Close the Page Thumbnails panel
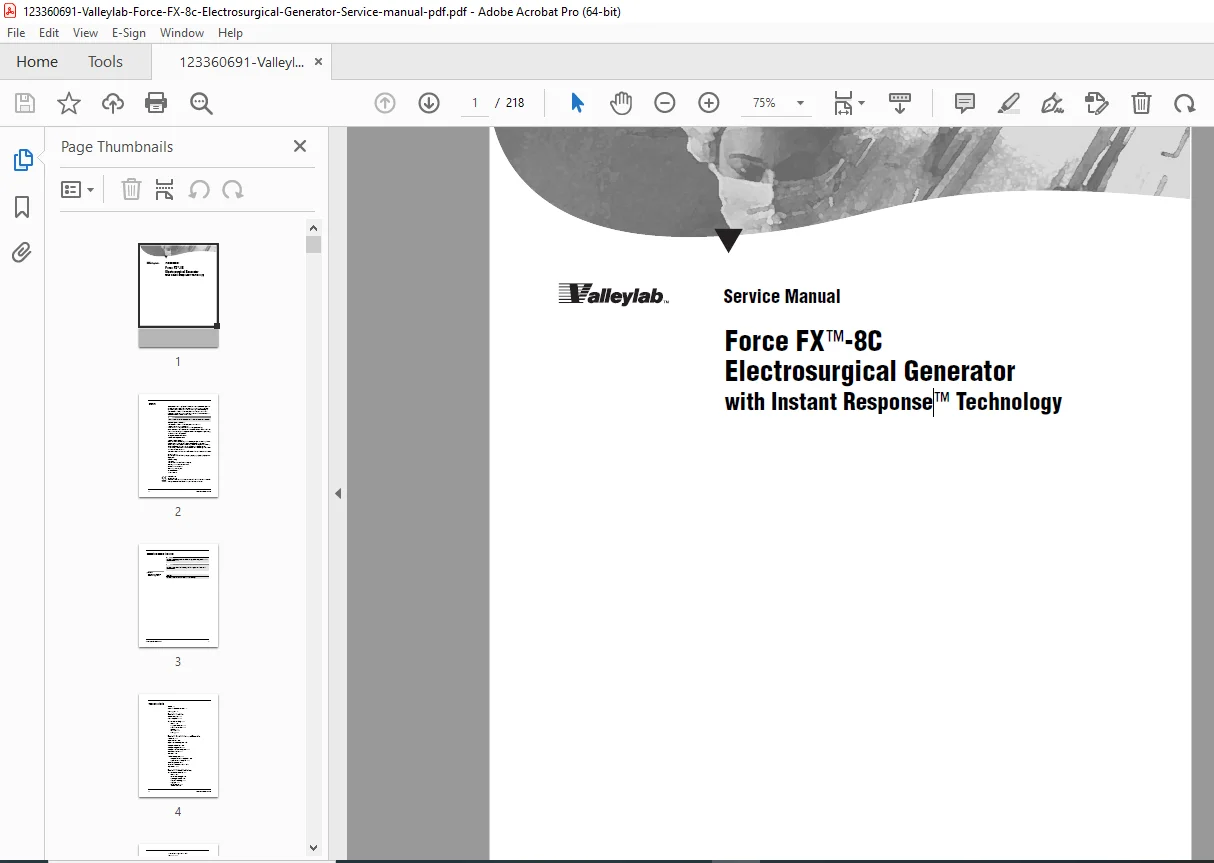The image size is (1214, 863). (x=299, y=146)
